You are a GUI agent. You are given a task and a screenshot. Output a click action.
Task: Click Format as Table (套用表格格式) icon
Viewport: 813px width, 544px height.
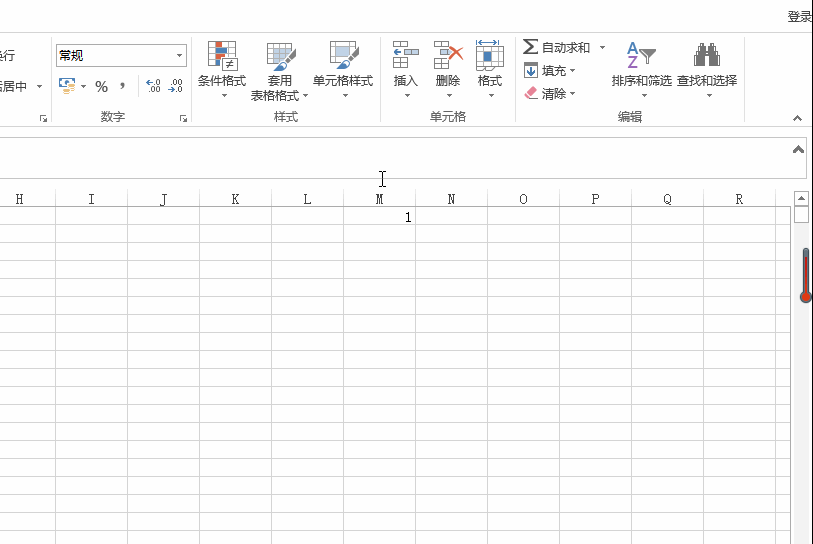tap(281, 57)
